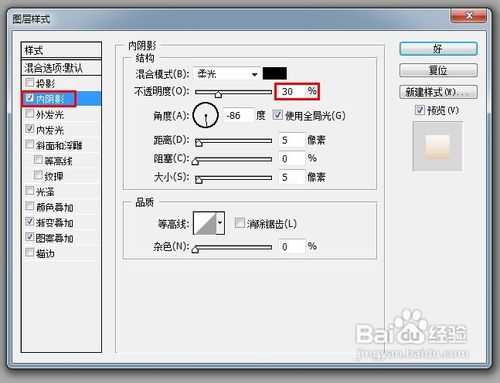Click the 大小 size value field

pyautogui.click(x=292, y=177)
